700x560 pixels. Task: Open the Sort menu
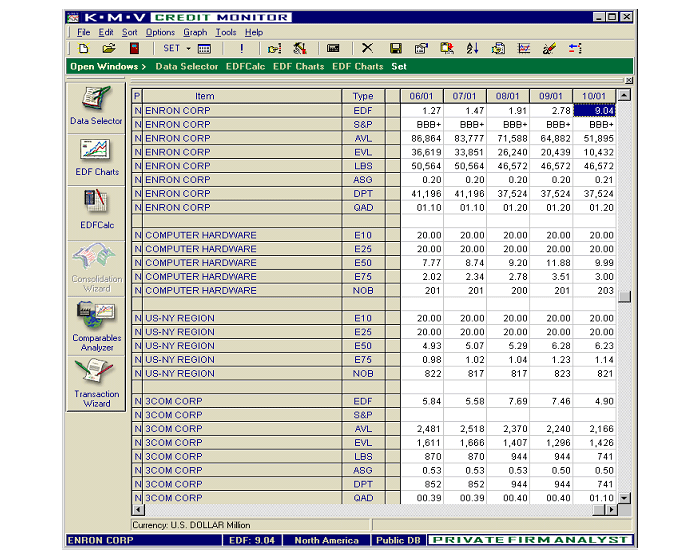(x=130, y=32)
